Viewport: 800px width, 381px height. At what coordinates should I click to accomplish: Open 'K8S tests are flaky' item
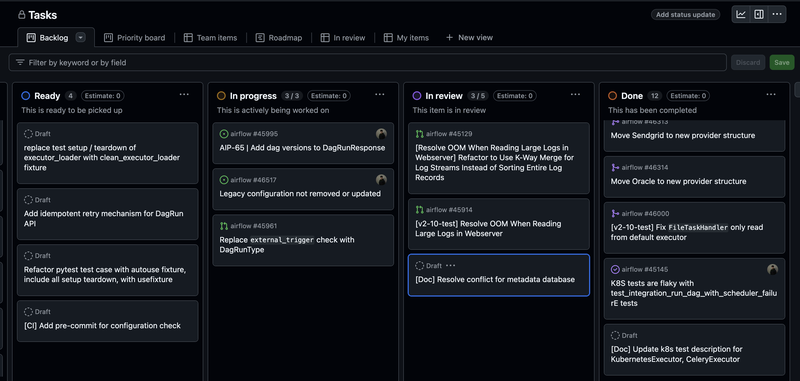coord(694,293)
